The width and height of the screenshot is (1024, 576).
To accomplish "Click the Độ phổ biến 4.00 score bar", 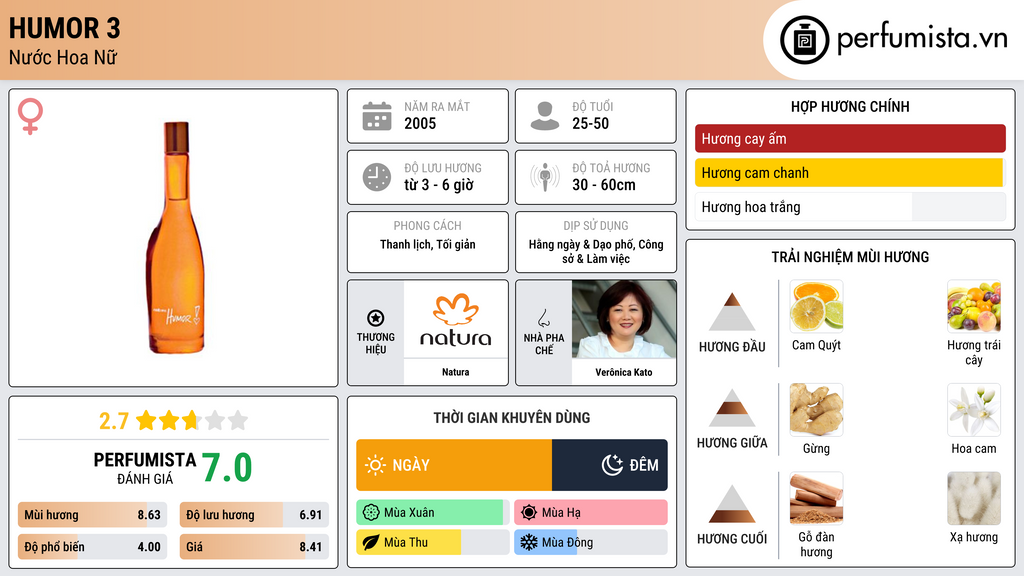I will (92, 547).
